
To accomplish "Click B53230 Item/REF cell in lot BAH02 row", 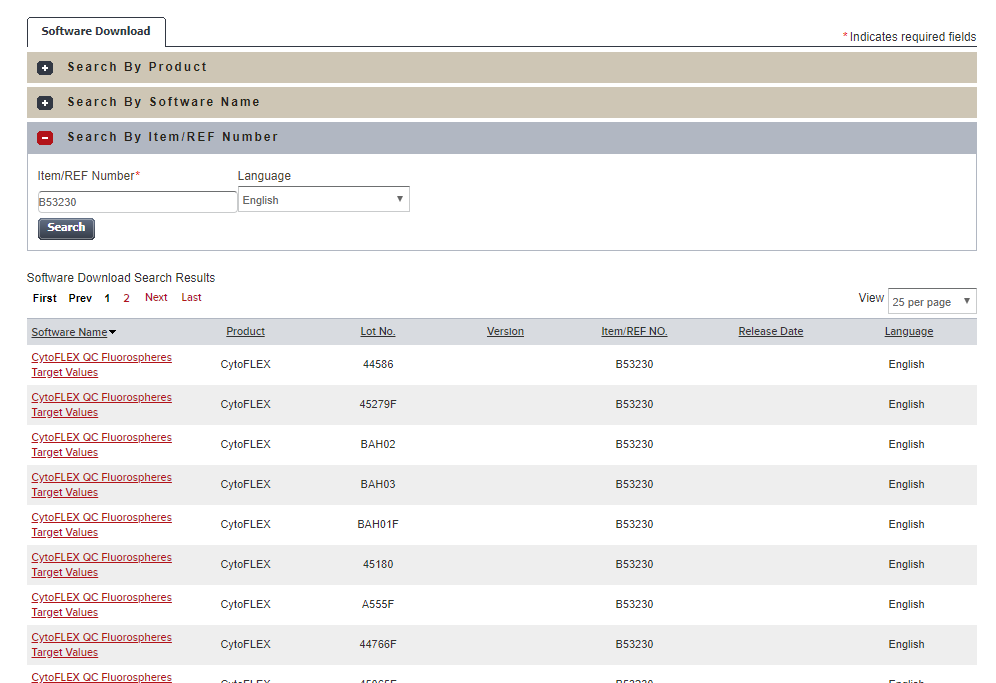I will pyautogui.click(x=635, y=445).
